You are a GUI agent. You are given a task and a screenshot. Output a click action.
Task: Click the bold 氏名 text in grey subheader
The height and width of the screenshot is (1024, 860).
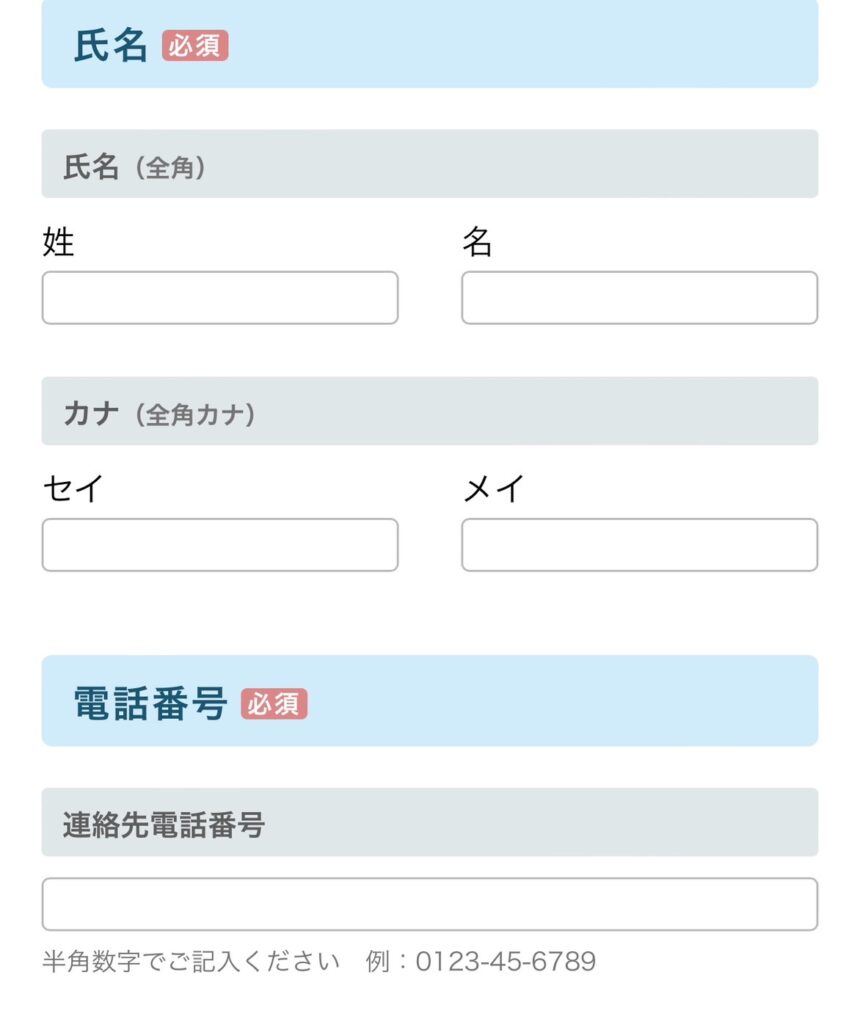pyautogui.click(x=91, y=167)
